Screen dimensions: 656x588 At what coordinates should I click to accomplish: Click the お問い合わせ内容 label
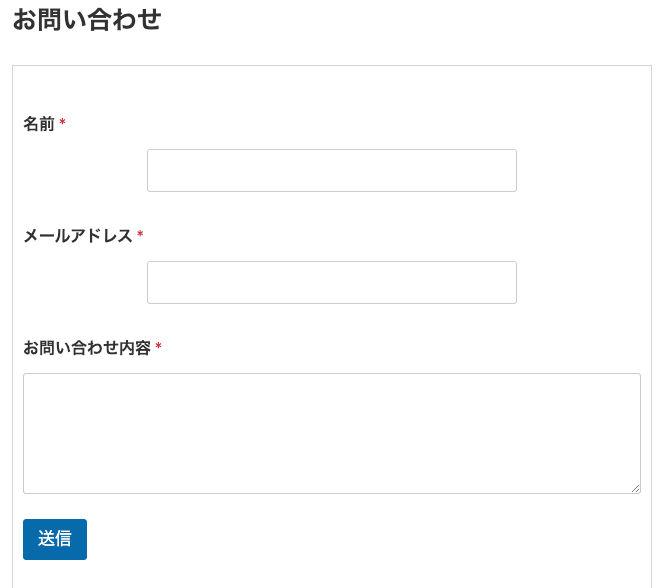87,348
